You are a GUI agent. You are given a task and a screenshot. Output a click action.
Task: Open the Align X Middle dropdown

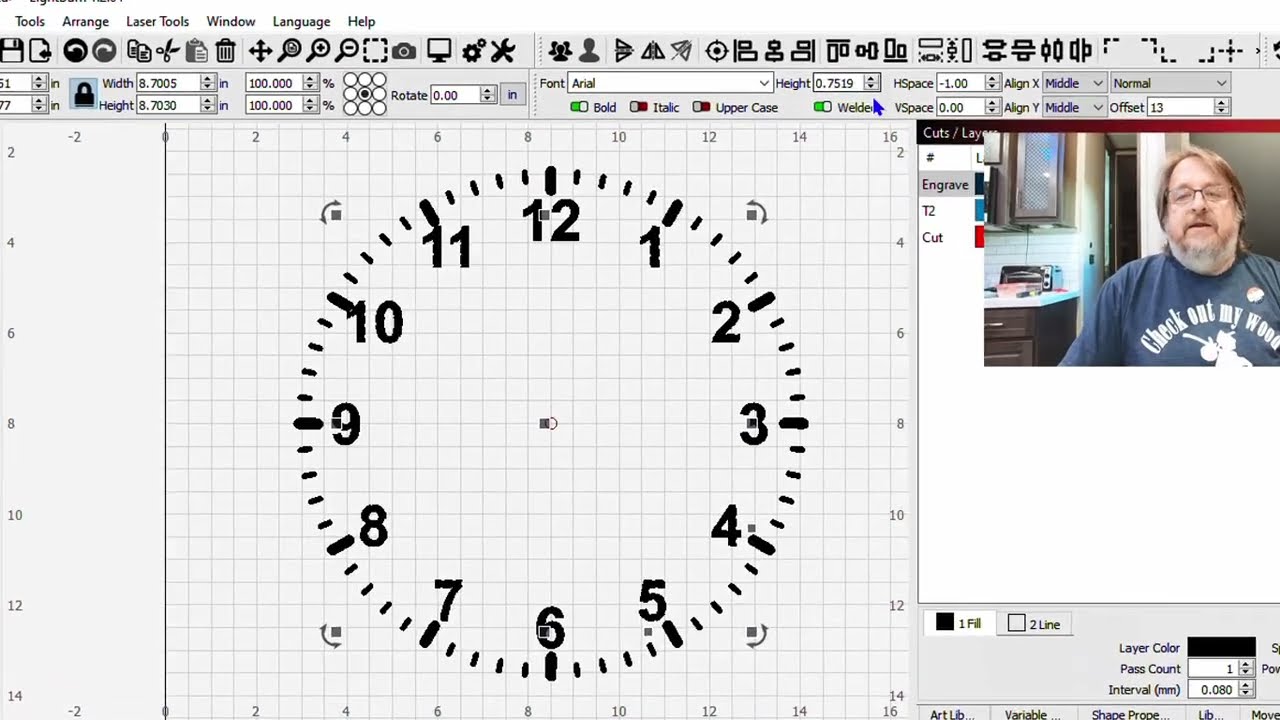tap(1074, 83)
